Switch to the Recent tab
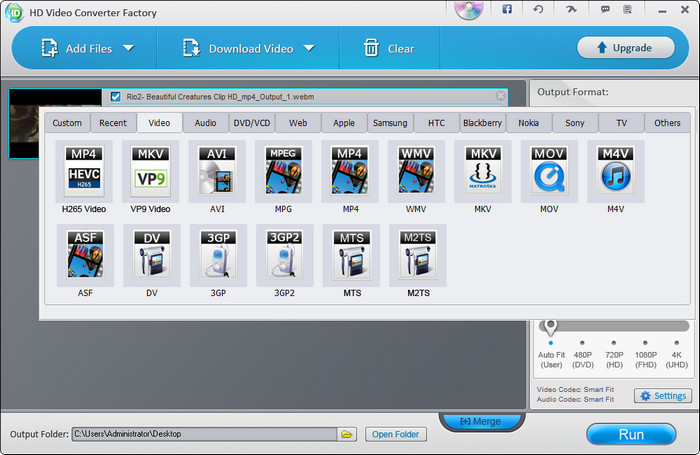 [113, 123]
